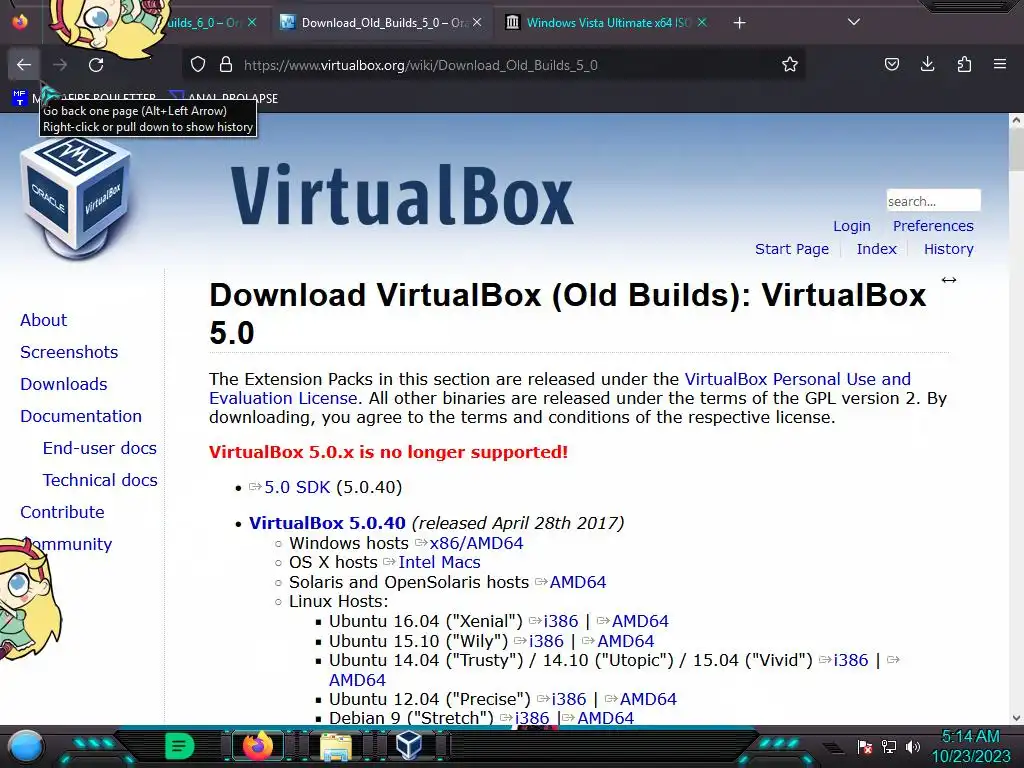Open the Downloads sidebar link
The height and width of the screenshot is (768, 1024).
point(63,384)
